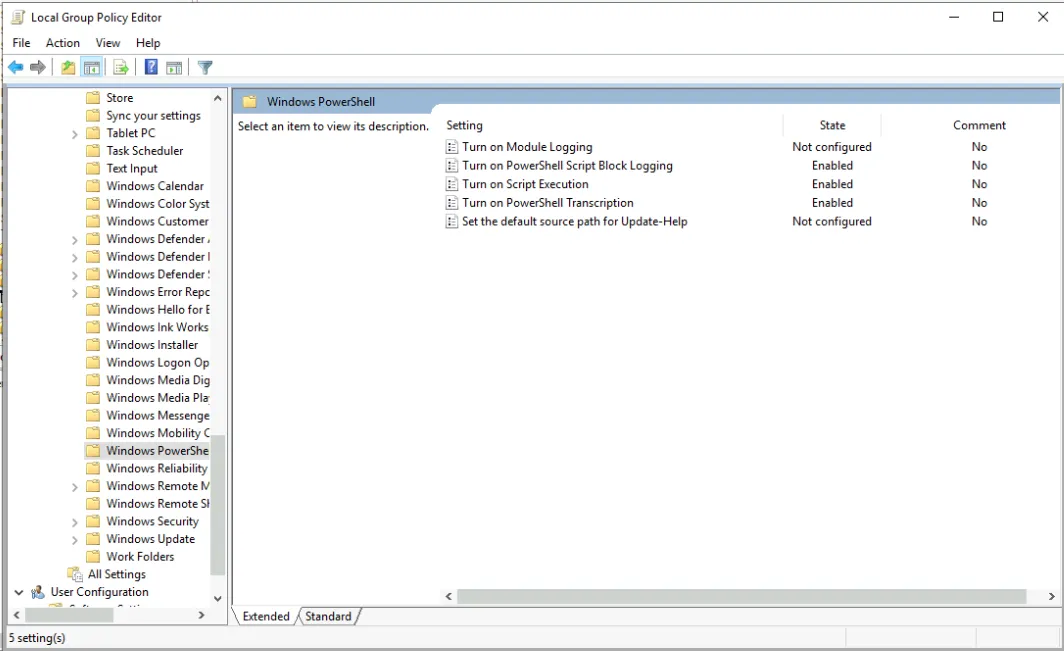
Task: Open Help via the question mark icon
Action: coord(151,68)
